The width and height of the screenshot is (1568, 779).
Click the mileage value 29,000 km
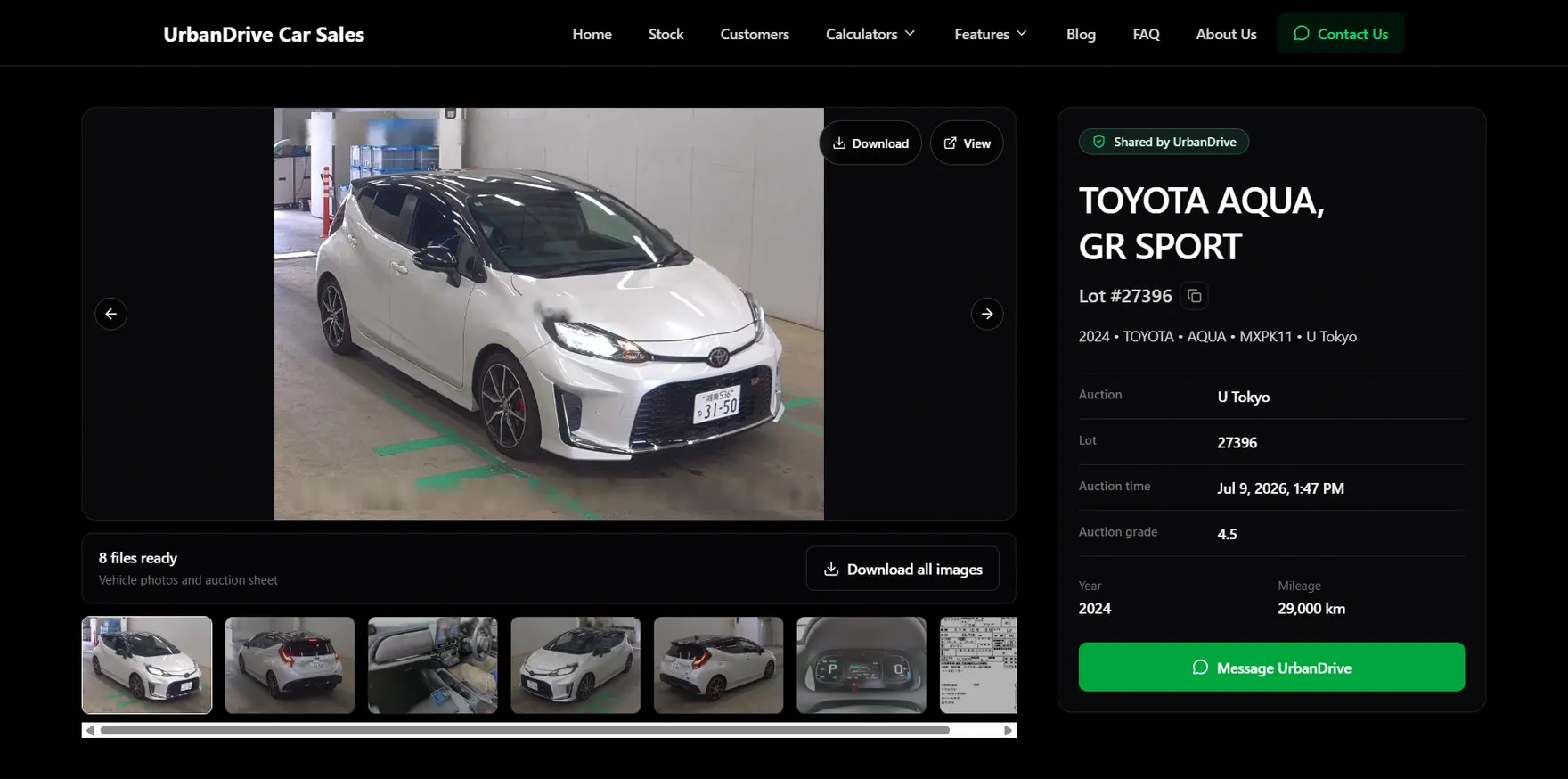tap(1311, 609)
